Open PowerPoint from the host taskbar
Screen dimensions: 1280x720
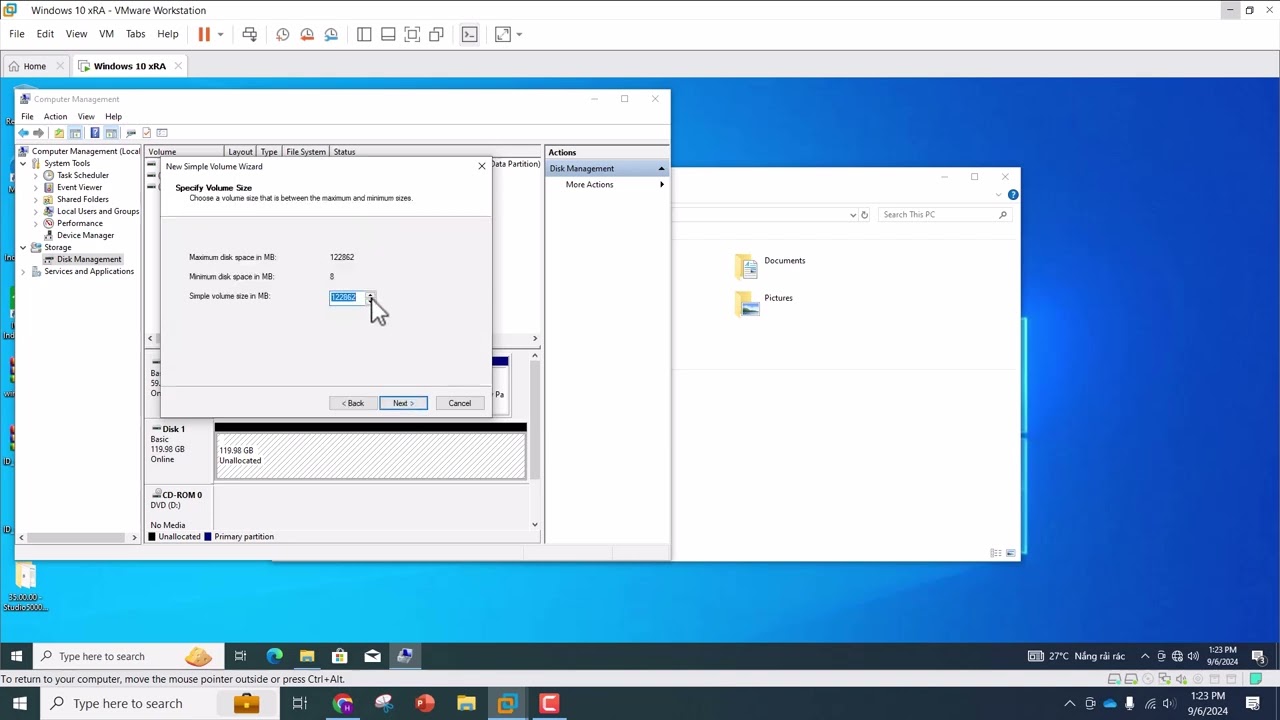(425, 703)
